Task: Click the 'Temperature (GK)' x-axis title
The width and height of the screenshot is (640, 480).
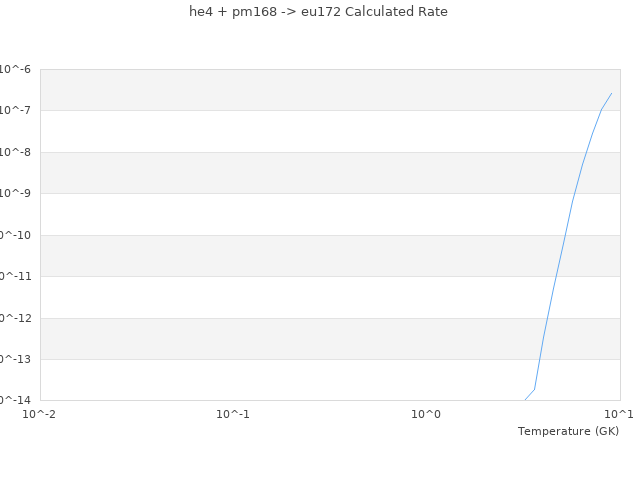Action: (568, 431)
